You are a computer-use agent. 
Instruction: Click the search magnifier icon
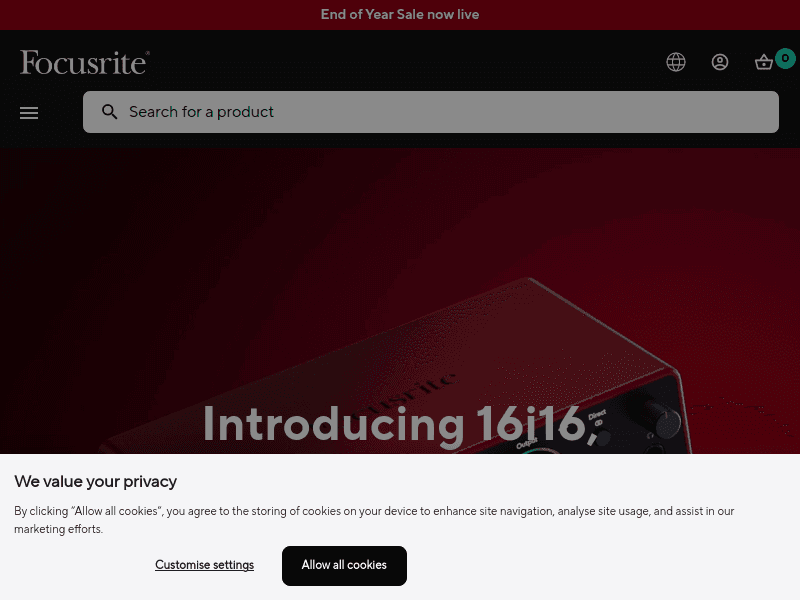(110, 112)
